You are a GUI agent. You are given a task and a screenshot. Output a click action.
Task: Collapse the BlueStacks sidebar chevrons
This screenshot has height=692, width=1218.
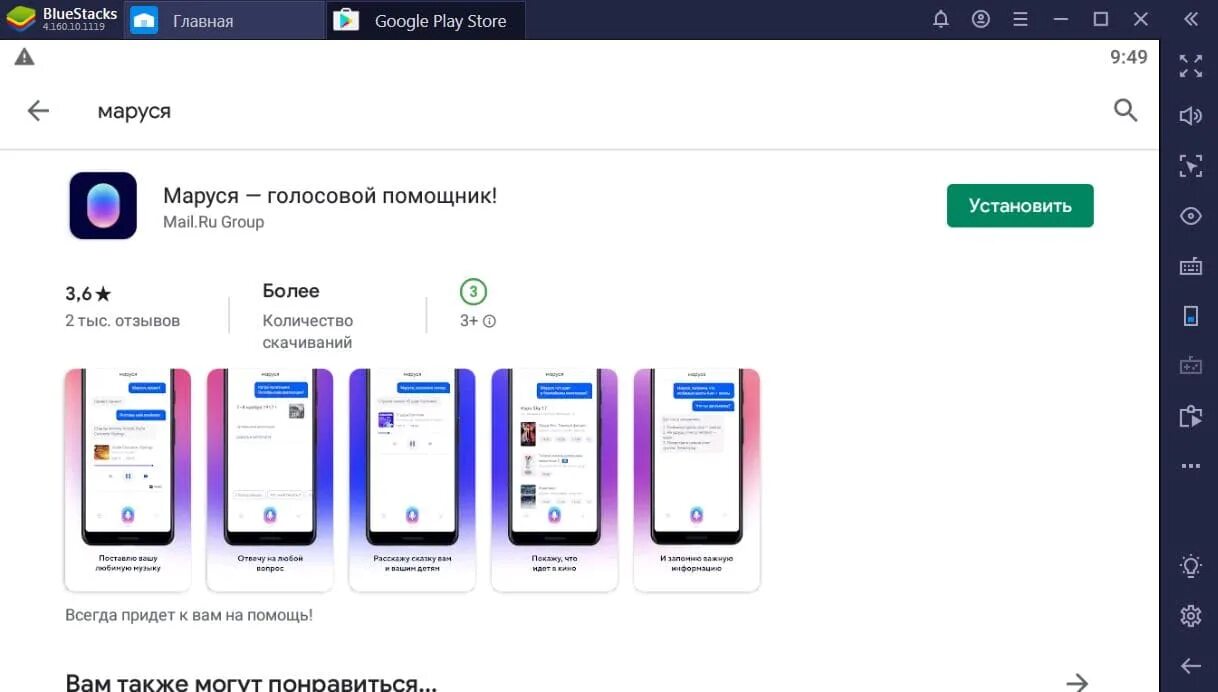click(x=1190, y=19)
